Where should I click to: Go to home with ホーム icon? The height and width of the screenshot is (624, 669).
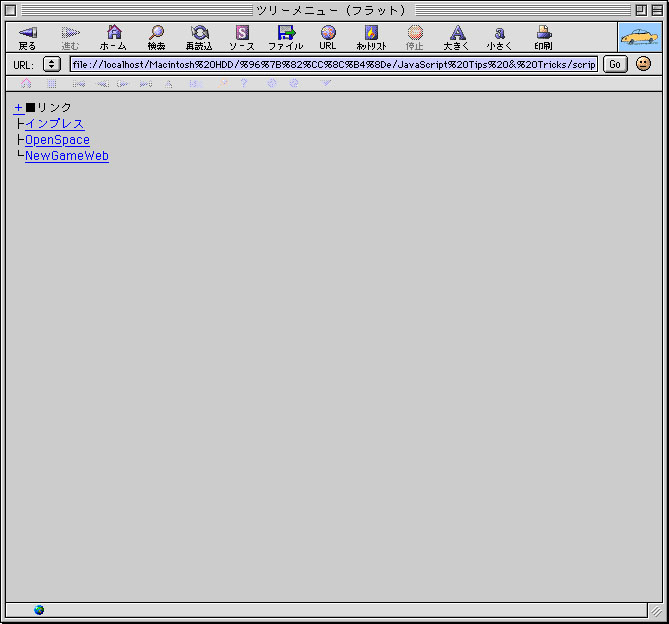(x=114, y=32)
